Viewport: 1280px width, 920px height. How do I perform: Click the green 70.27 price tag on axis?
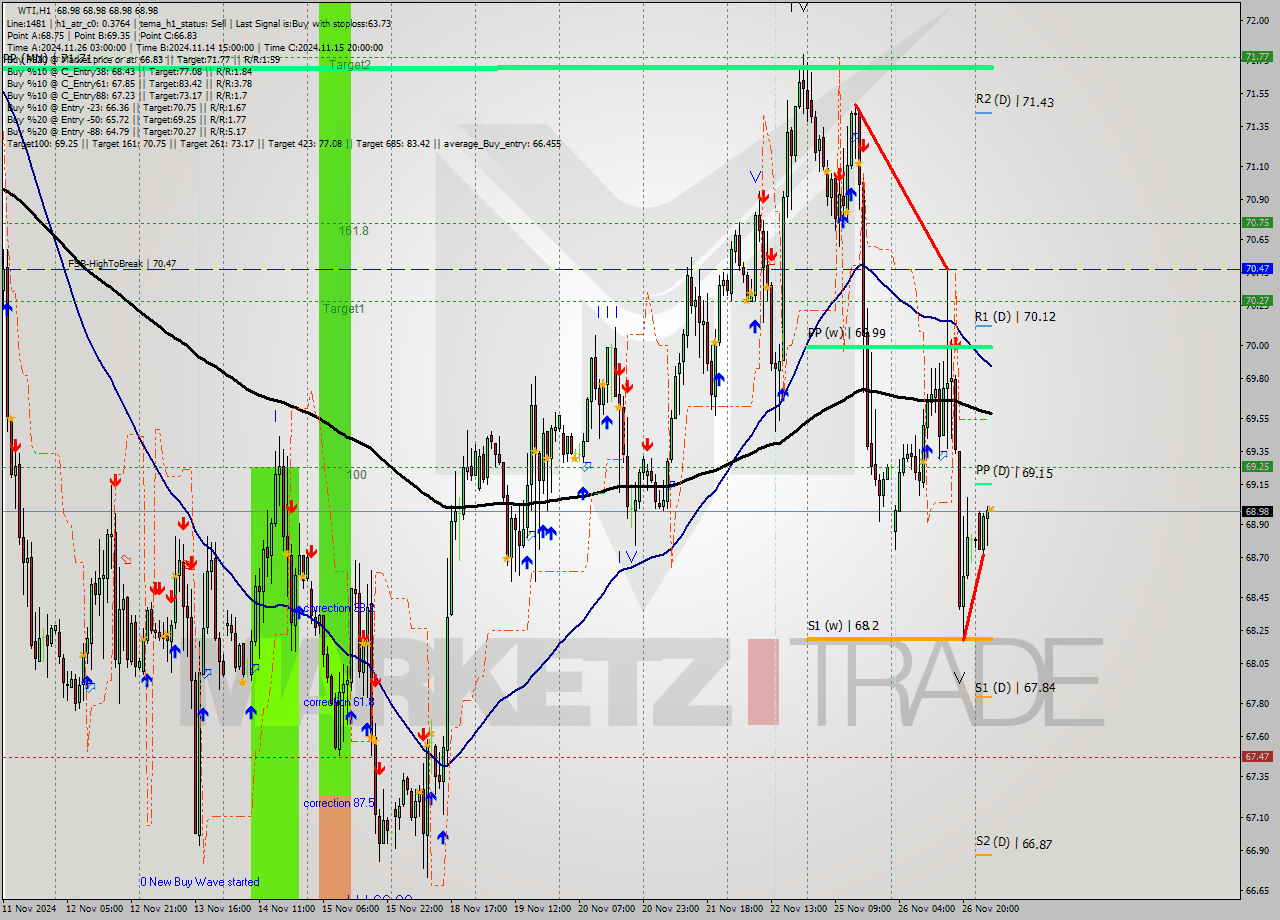point(1257,300)
